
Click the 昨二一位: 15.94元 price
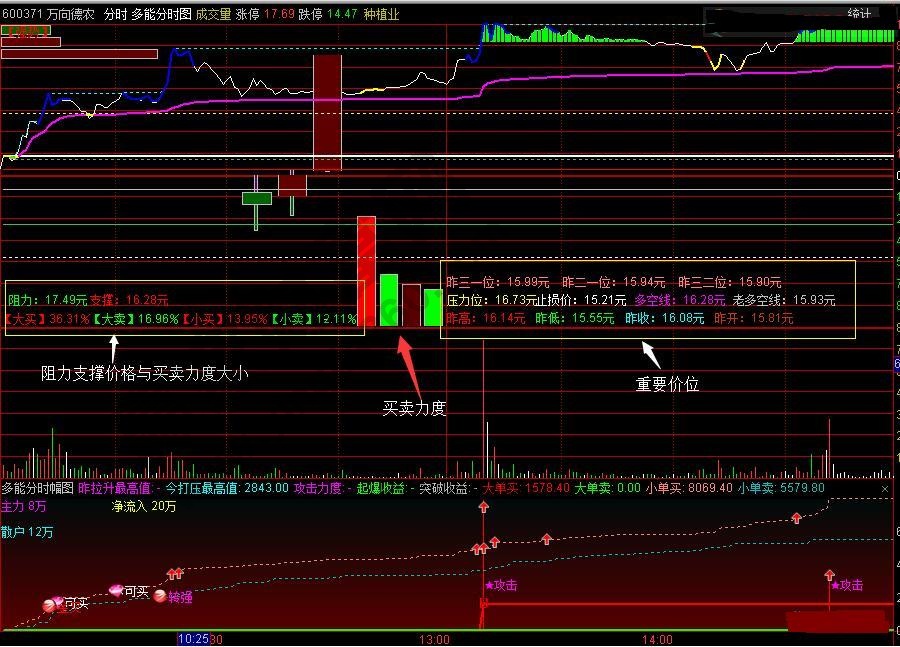tap(614, 282)
